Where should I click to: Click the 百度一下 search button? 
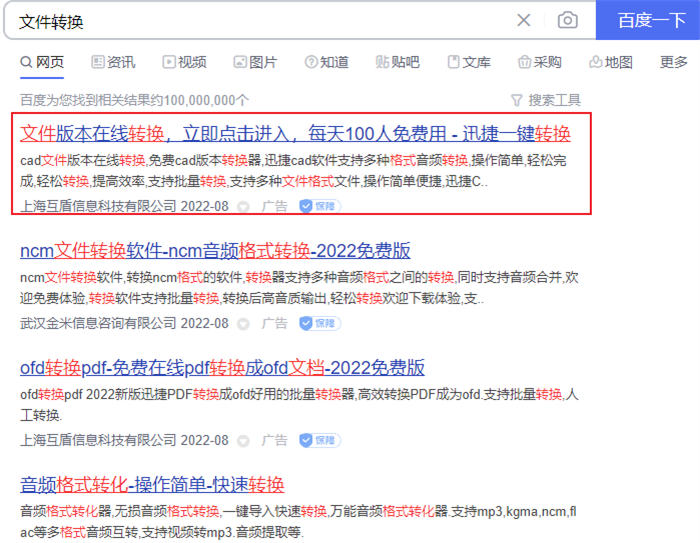tap(648, 20)
